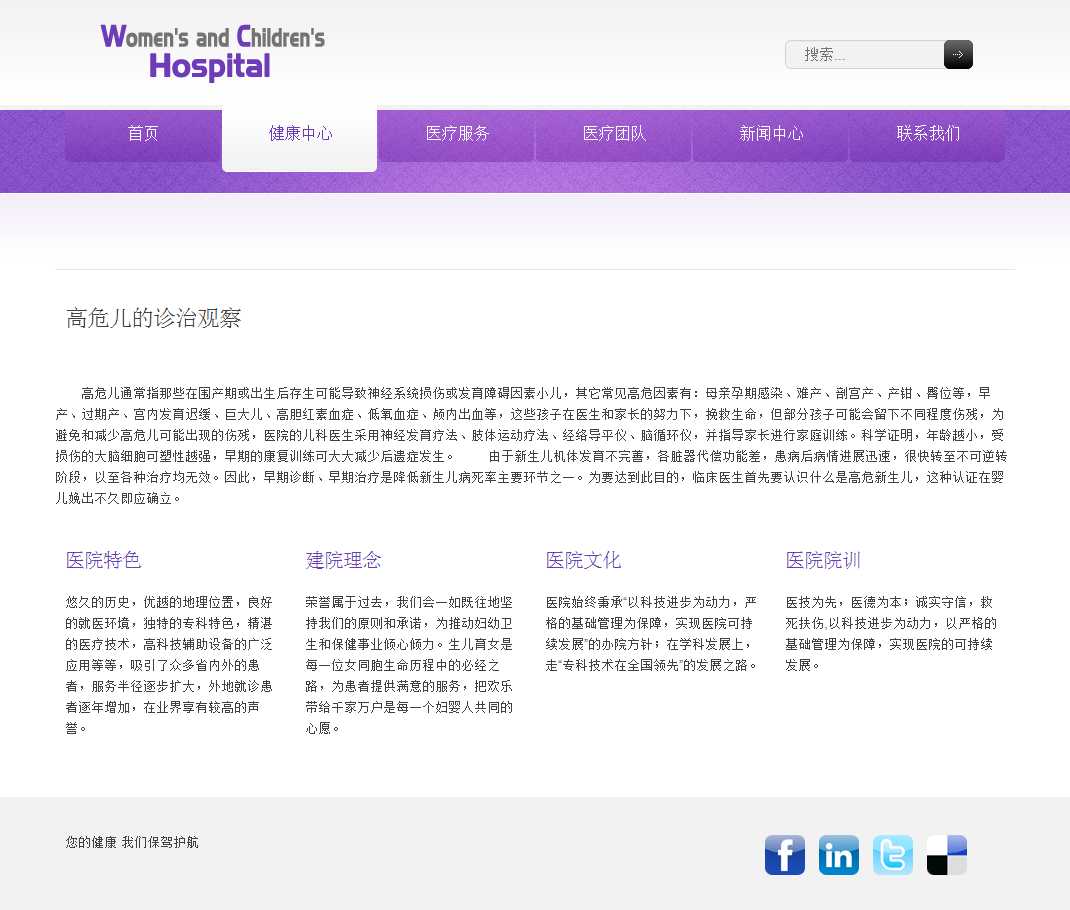Click the Women's and Children's Hospital logo
This screenshot has height=910, width=1070.
(213, 52)
